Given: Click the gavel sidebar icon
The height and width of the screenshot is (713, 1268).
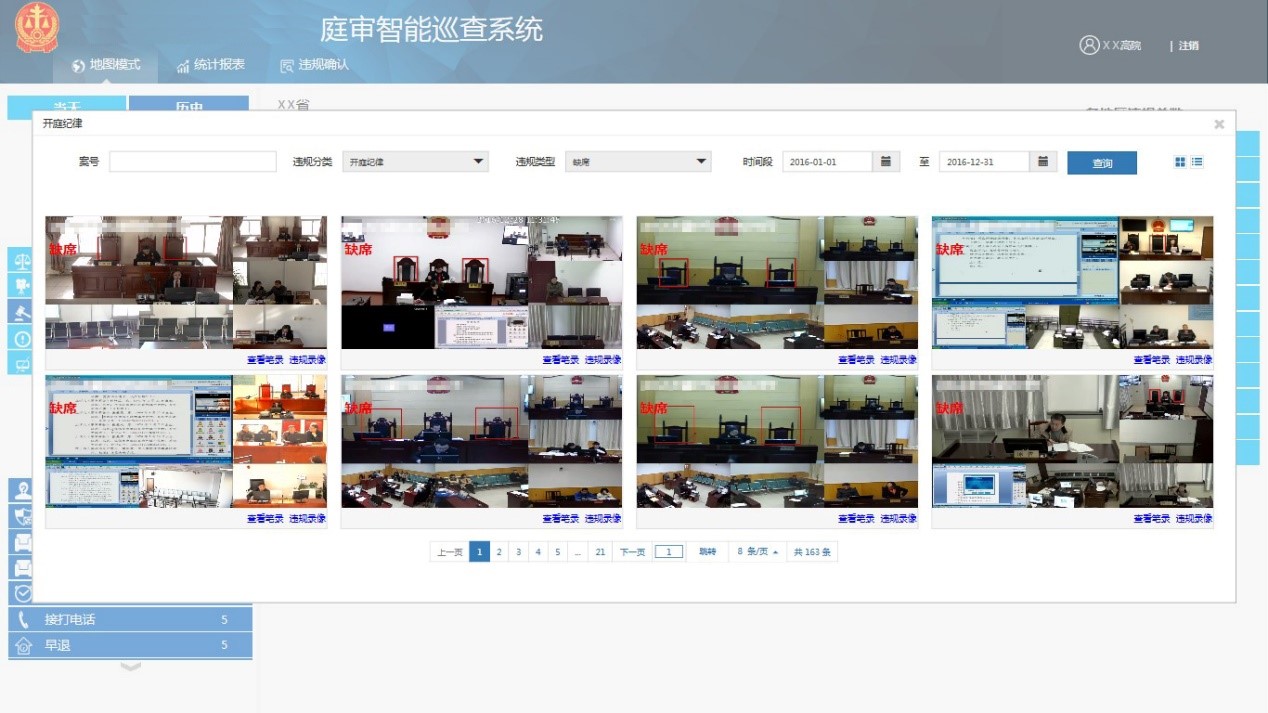Looking at the screenshot, I should 19,312.
